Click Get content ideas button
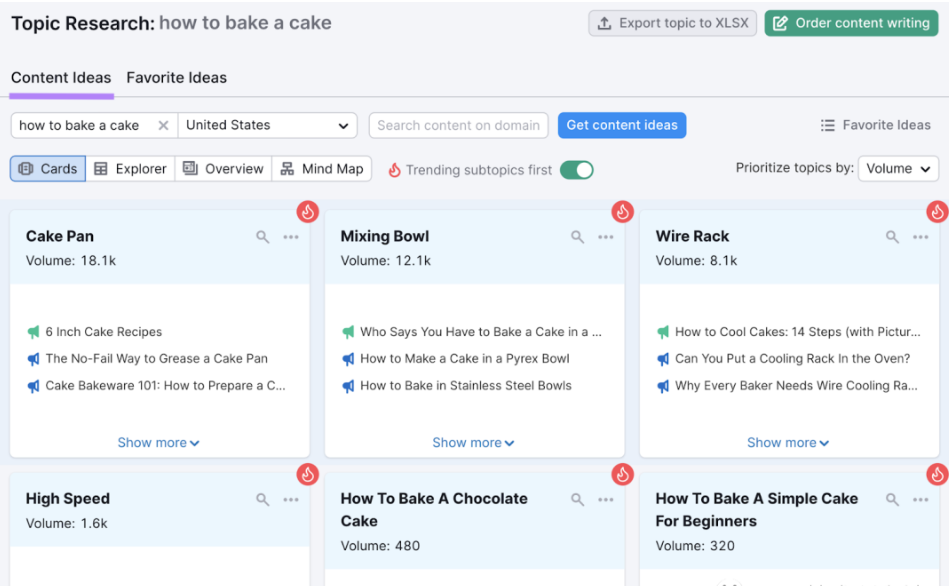Viewport: 949px width, 586px height. 622,125
